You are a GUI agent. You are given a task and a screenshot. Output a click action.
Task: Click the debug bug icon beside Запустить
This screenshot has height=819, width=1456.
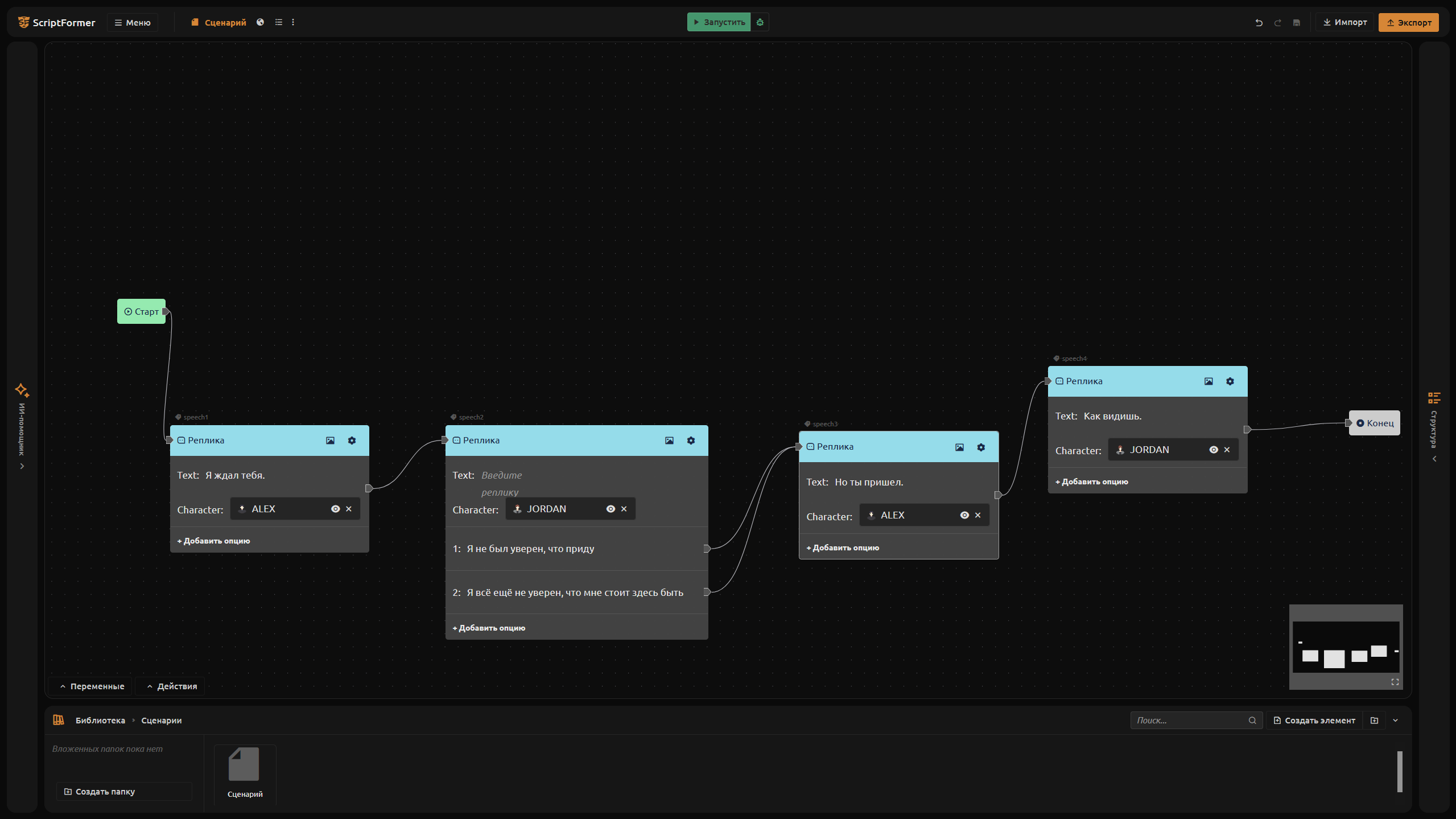click(760, 22)
